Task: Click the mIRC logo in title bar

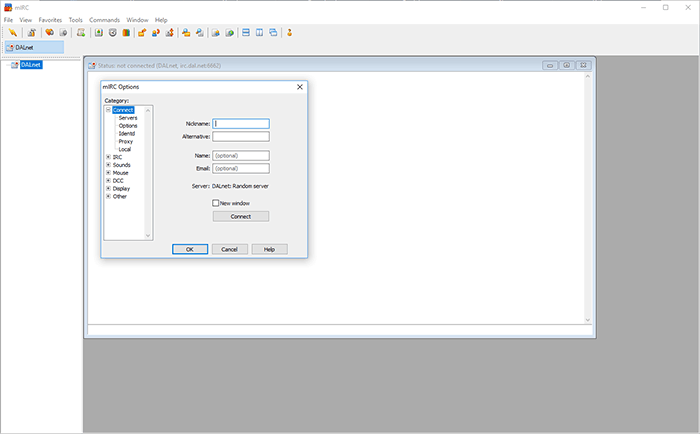Action: (x=8, y=7)
